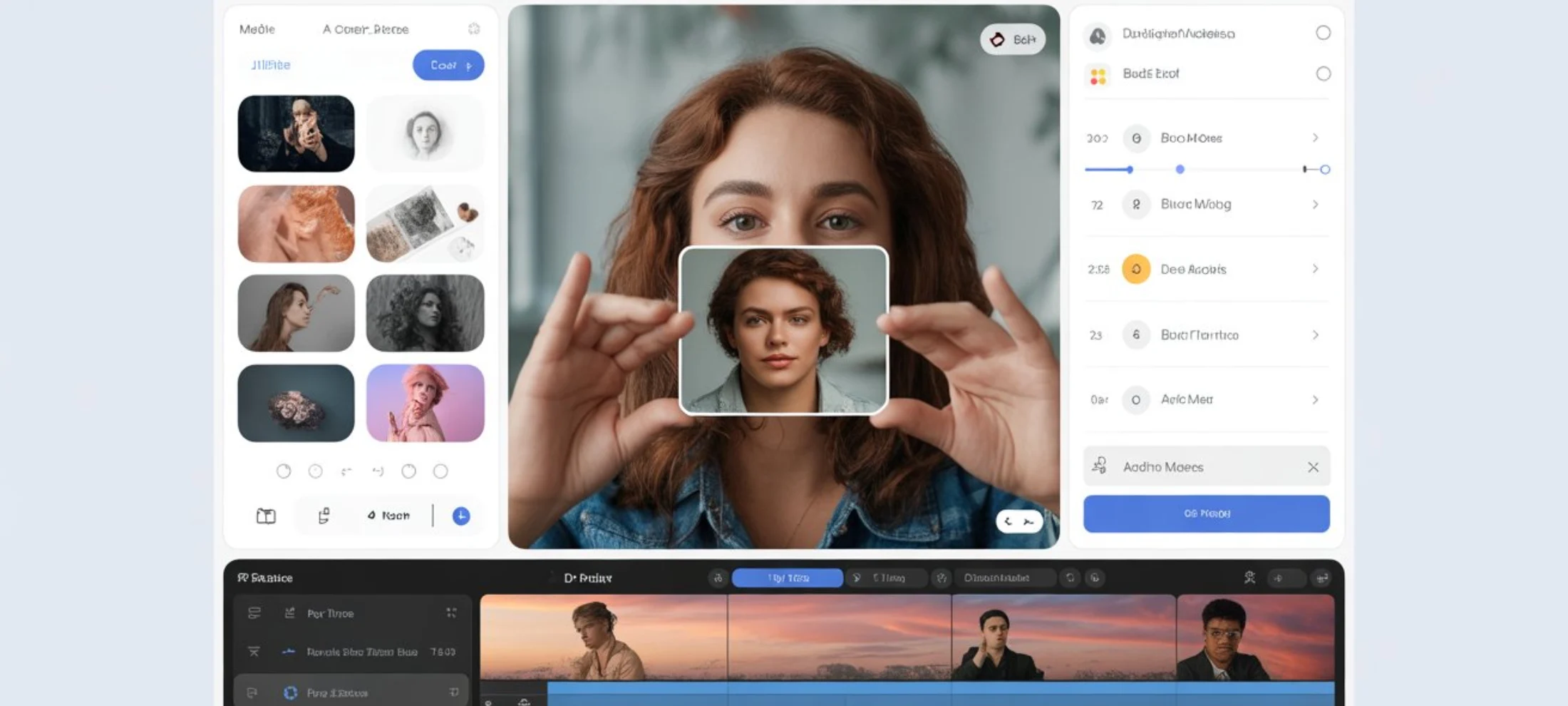Expand the Boo Mores row chevron
This screenshot has width=1568, height=706.
click(1315, 138)
